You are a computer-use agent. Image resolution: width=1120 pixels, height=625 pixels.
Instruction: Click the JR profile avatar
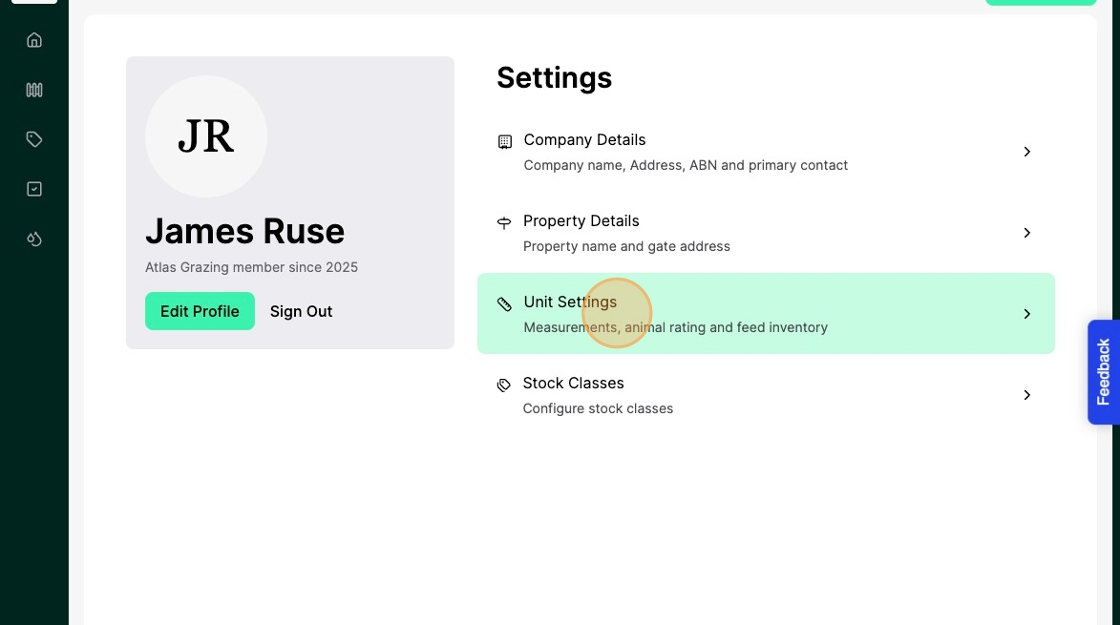coord(206,137)
